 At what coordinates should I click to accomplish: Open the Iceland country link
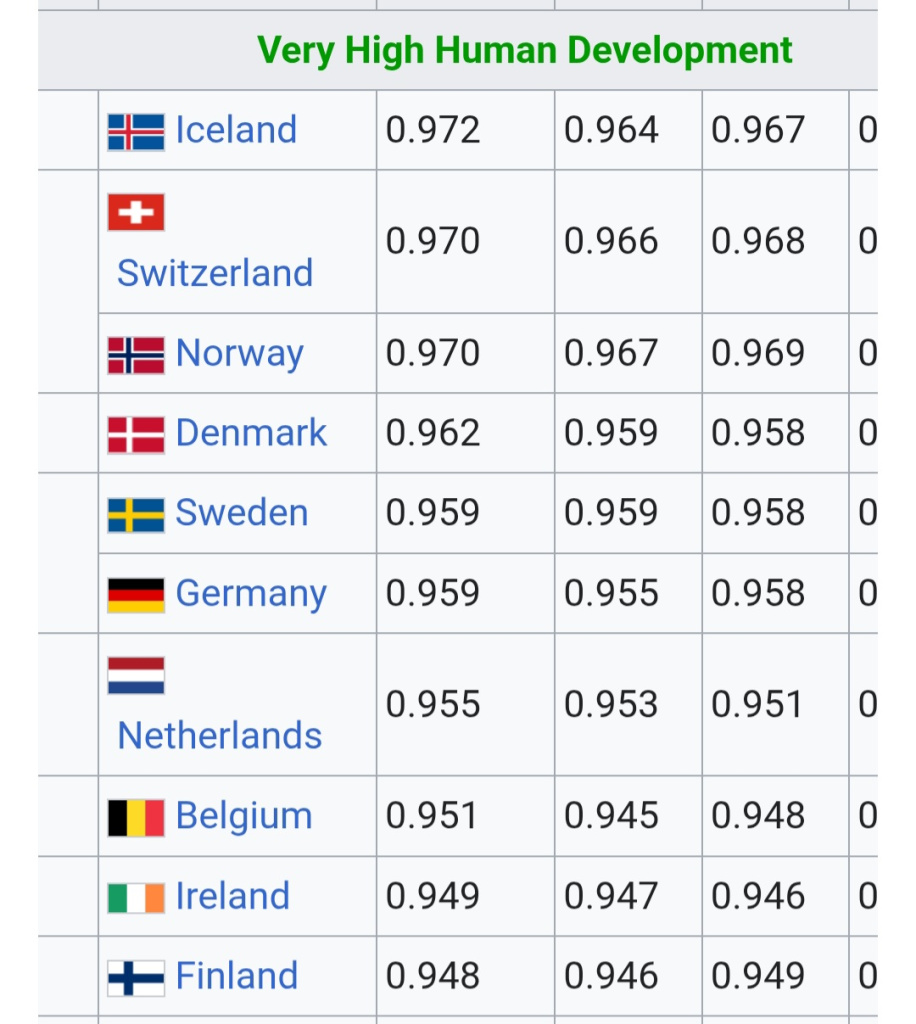(236, 130)
